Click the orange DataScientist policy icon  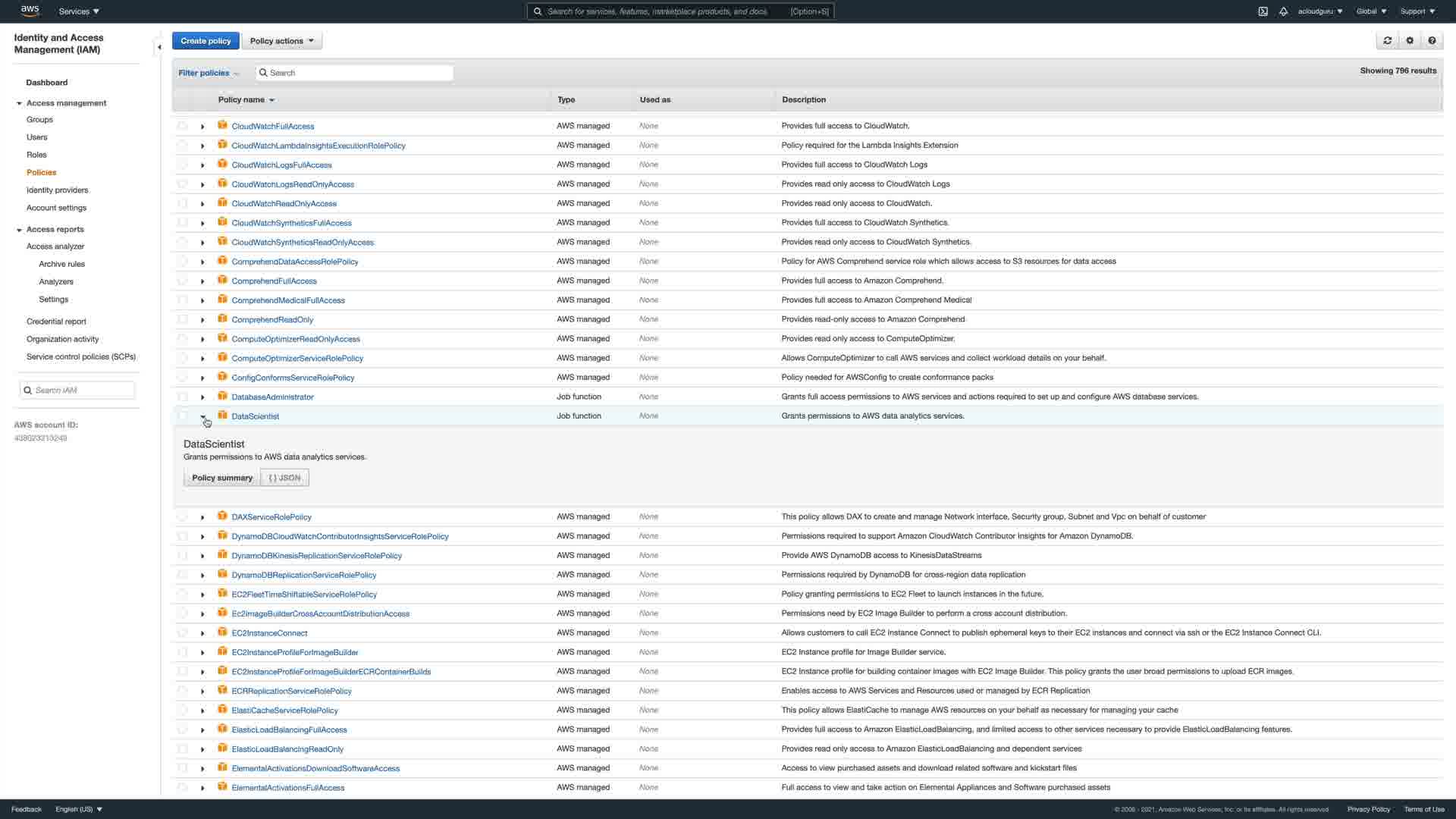(222, 416)
